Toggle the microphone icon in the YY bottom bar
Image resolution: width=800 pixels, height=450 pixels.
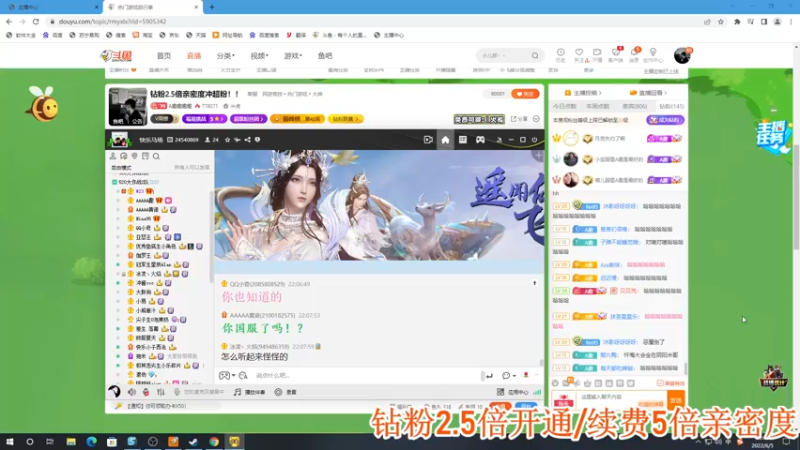click(146, 392)
